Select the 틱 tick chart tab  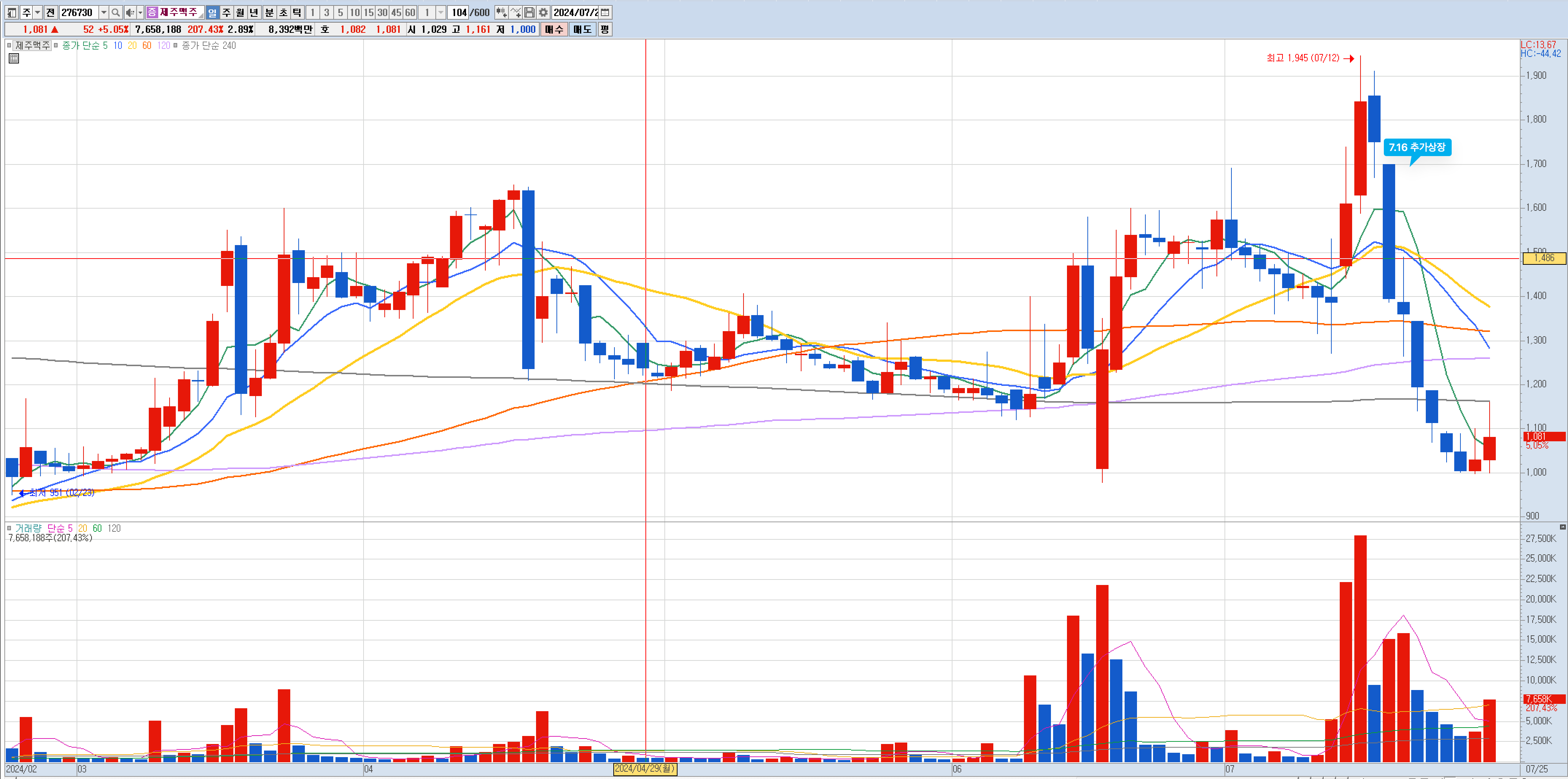click(x=297, y=12)
